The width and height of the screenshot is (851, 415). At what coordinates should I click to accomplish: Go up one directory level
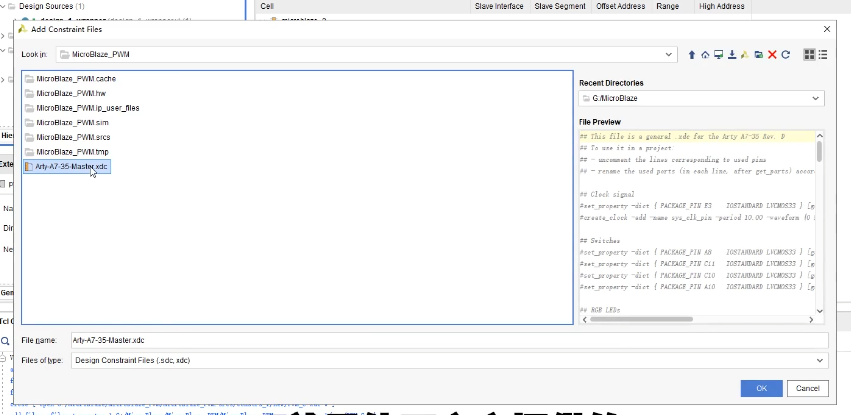(x=691, y=55)
